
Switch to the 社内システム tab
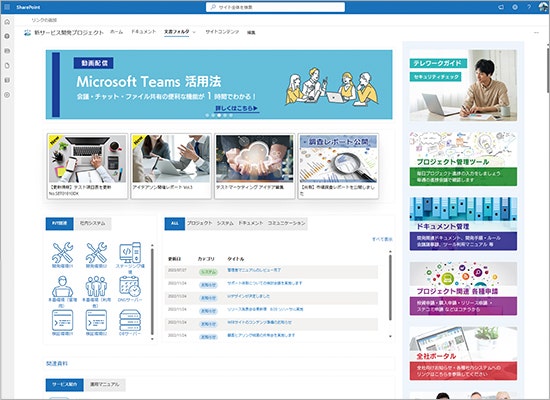(x=93, y=224)
